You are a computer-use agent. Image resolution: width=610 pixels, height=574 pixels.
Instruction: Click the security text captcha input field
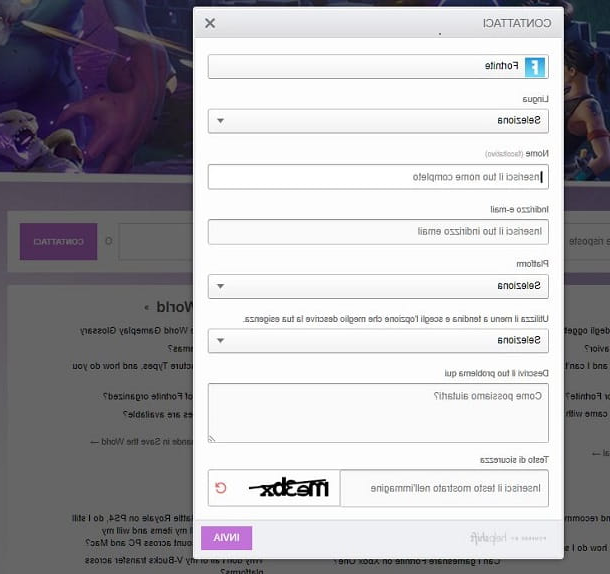tap(444, 488)
